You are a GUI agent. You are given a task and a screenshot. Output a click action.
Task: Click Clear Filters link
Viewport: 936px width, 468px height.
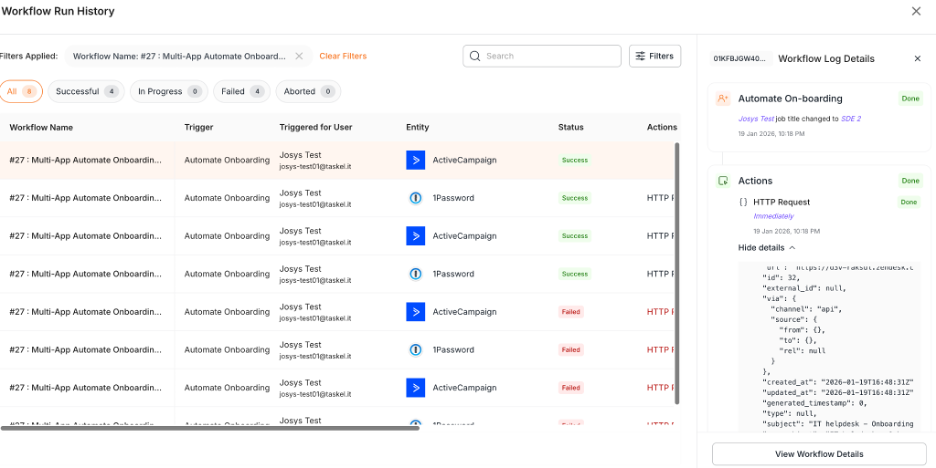click(343, 56)
